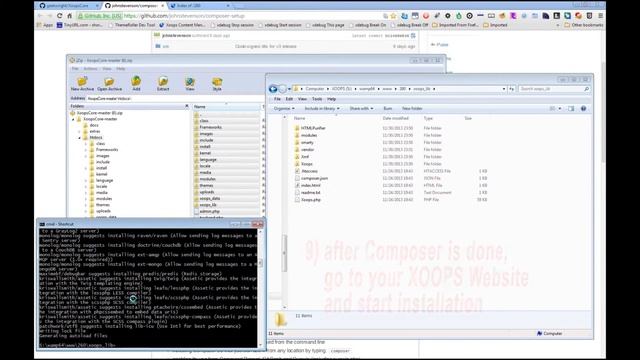640x360 pixels.
Task: Collapse the htdocs folder tree node
Action: pos(80,138)
